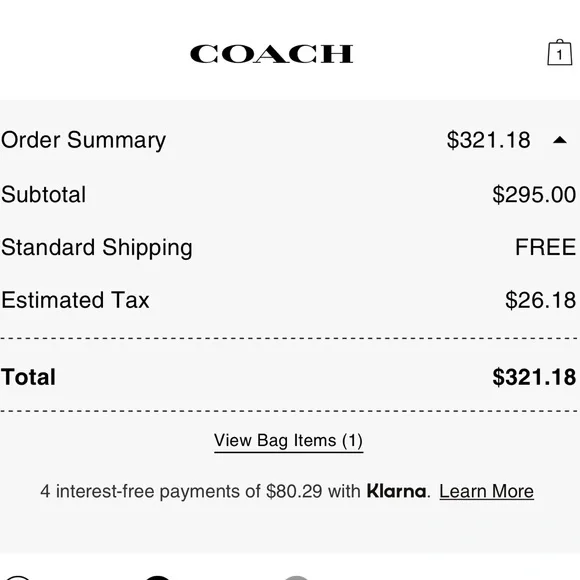The image size is (580, 580).
Task: Select the black step circle at bottom
Action: pyautogui.click(x=157, y=577)
